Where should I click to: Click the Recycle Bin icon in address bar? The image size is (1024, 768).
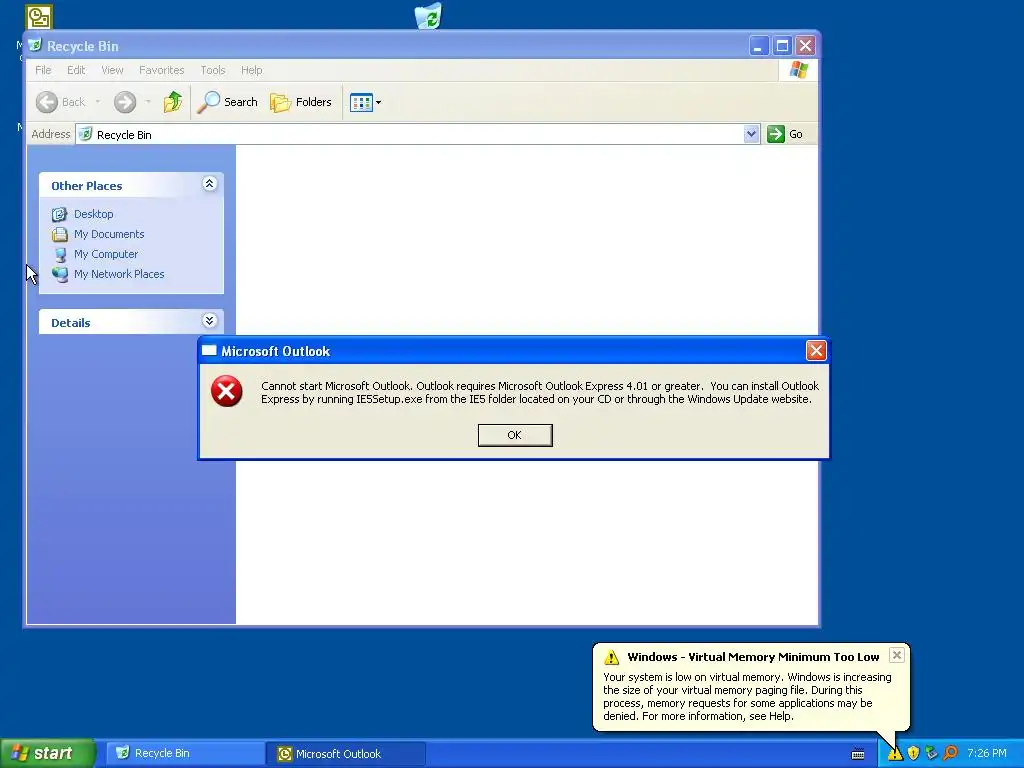point(85,135)
